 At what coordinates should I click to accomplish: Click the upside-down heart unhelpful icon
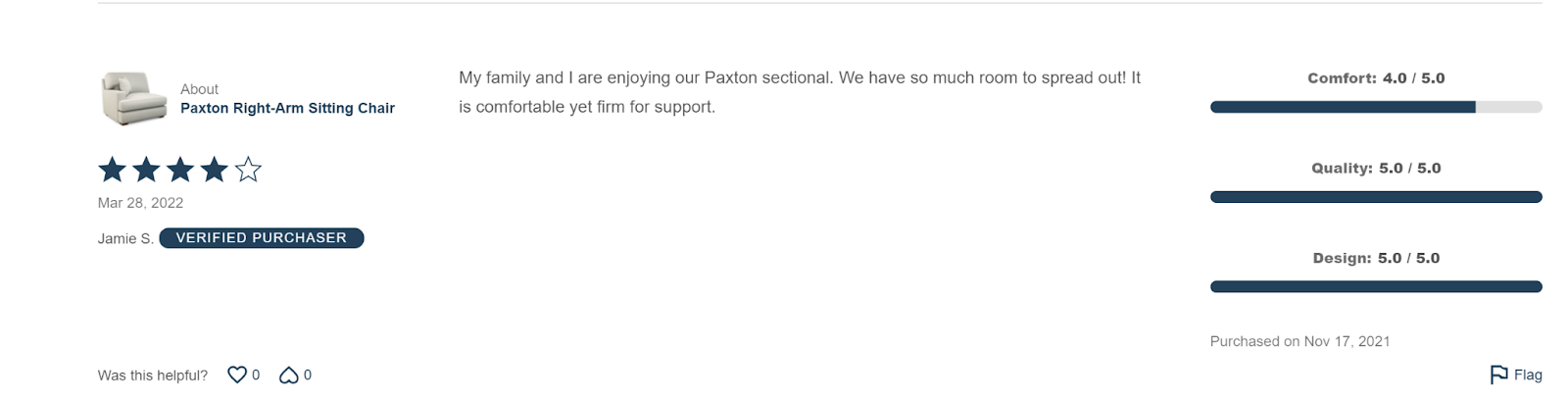[289, 375]
